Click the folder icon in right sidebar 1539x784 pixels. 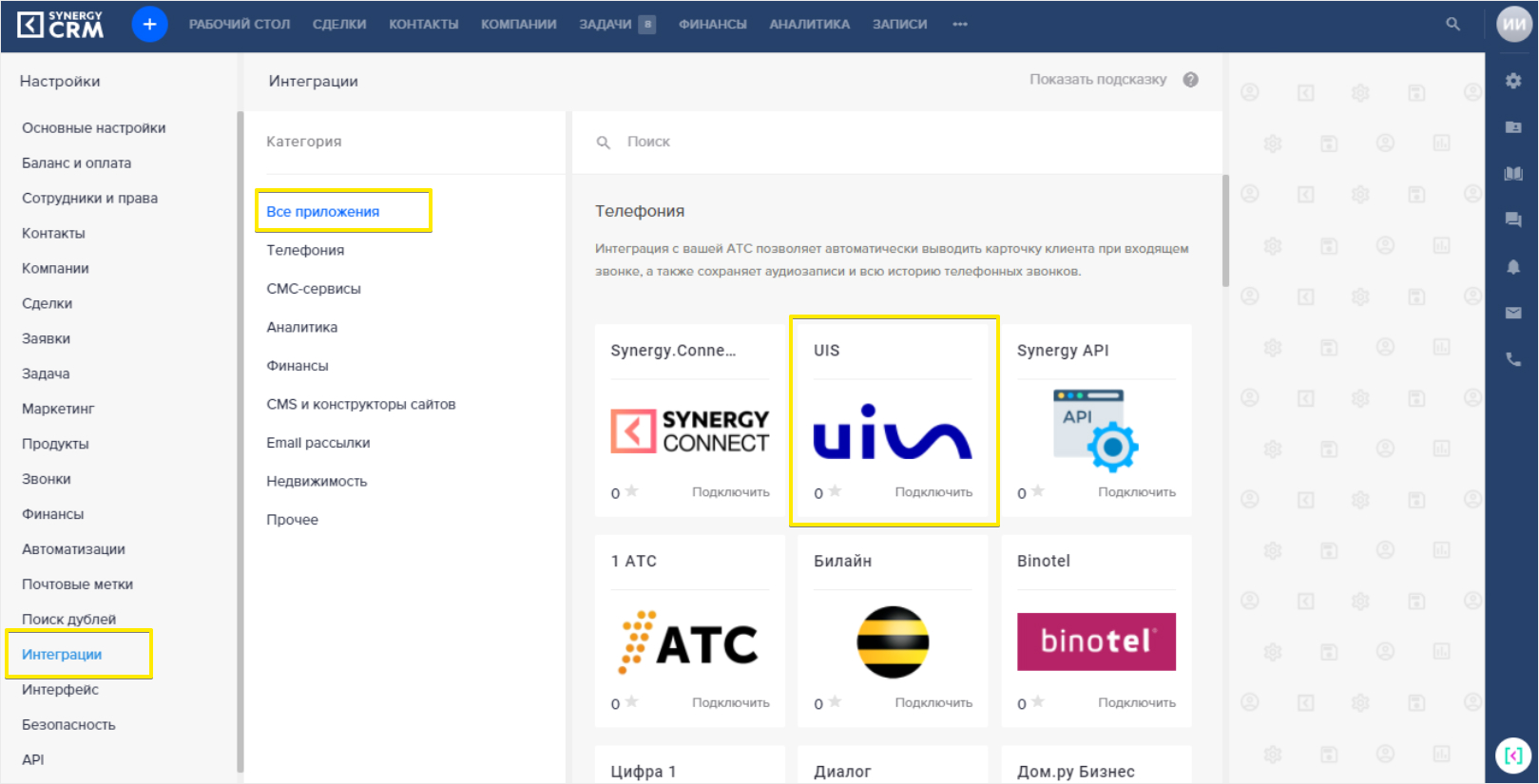click(x=1513, y=126)
